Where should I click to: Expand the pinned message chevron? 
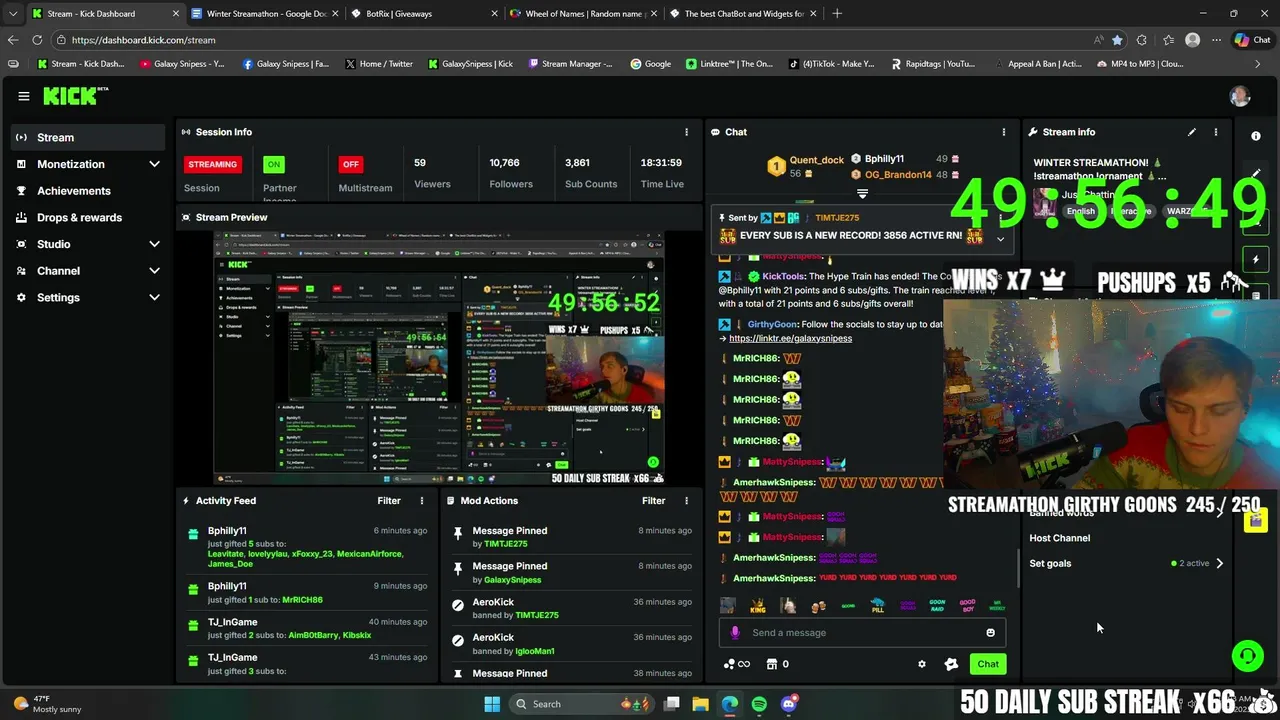[1000, 239]
